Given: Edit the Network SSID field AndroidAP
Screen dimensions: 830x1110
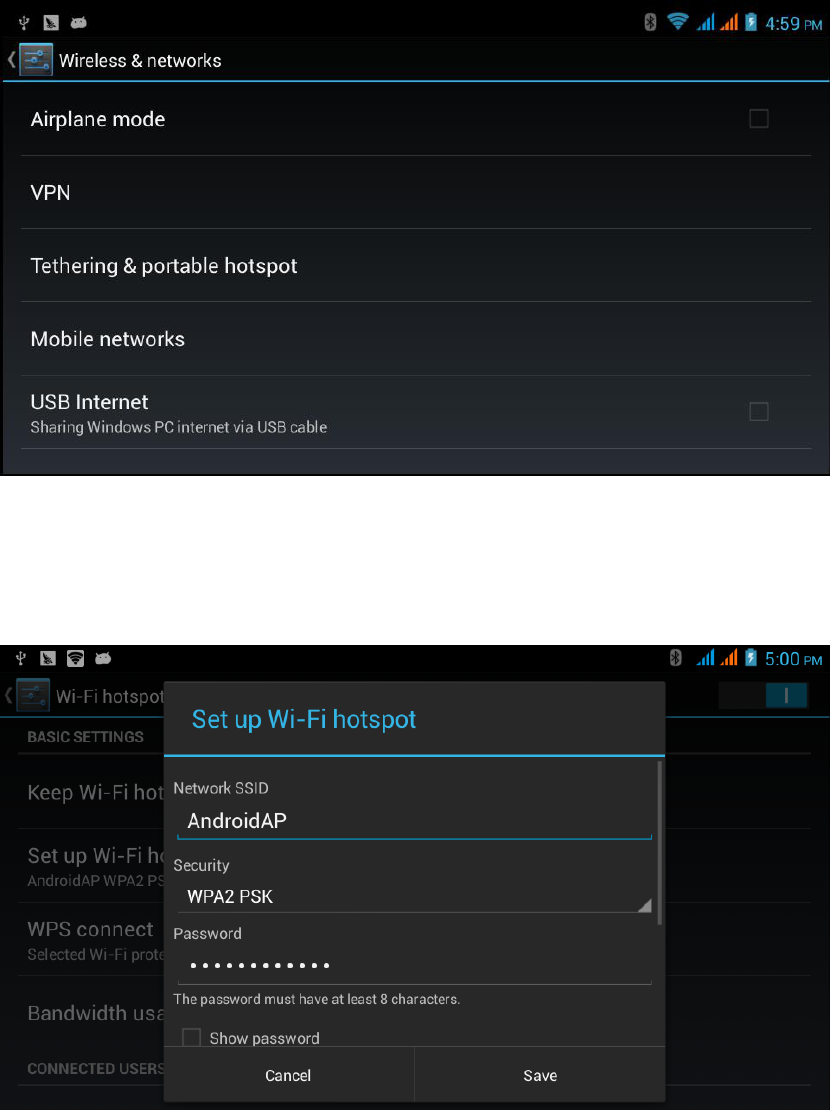Looking at the screenshot, I should 414,821.
